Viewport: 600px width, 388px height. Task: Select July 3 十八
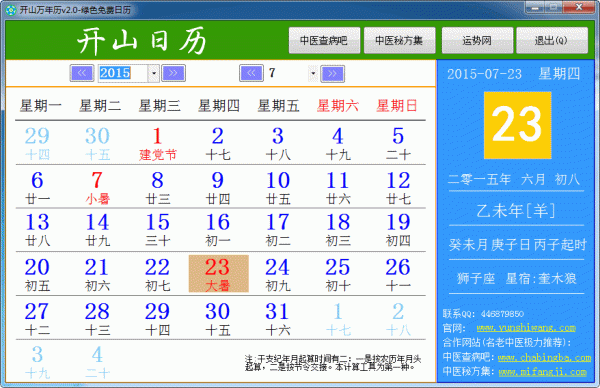(278, 143)
